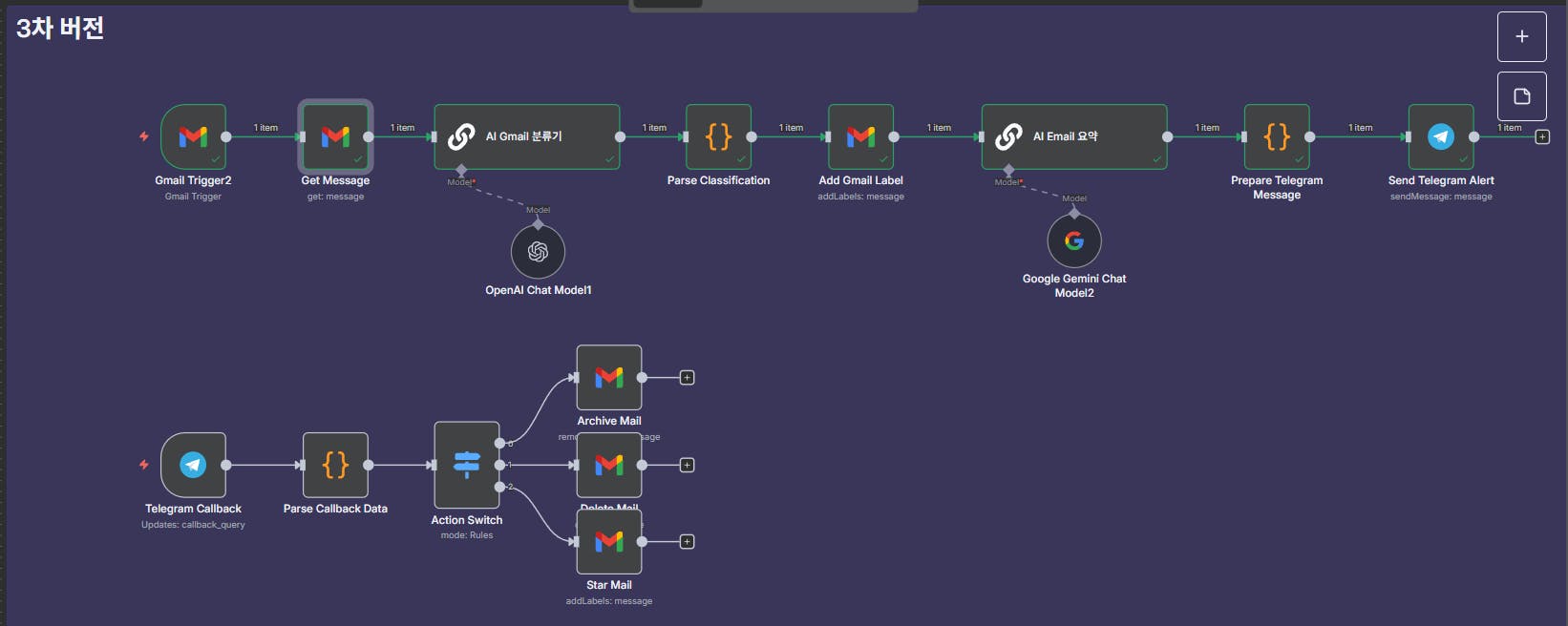Click the 'OpenAI Chat Model1' label

[539, 290]
